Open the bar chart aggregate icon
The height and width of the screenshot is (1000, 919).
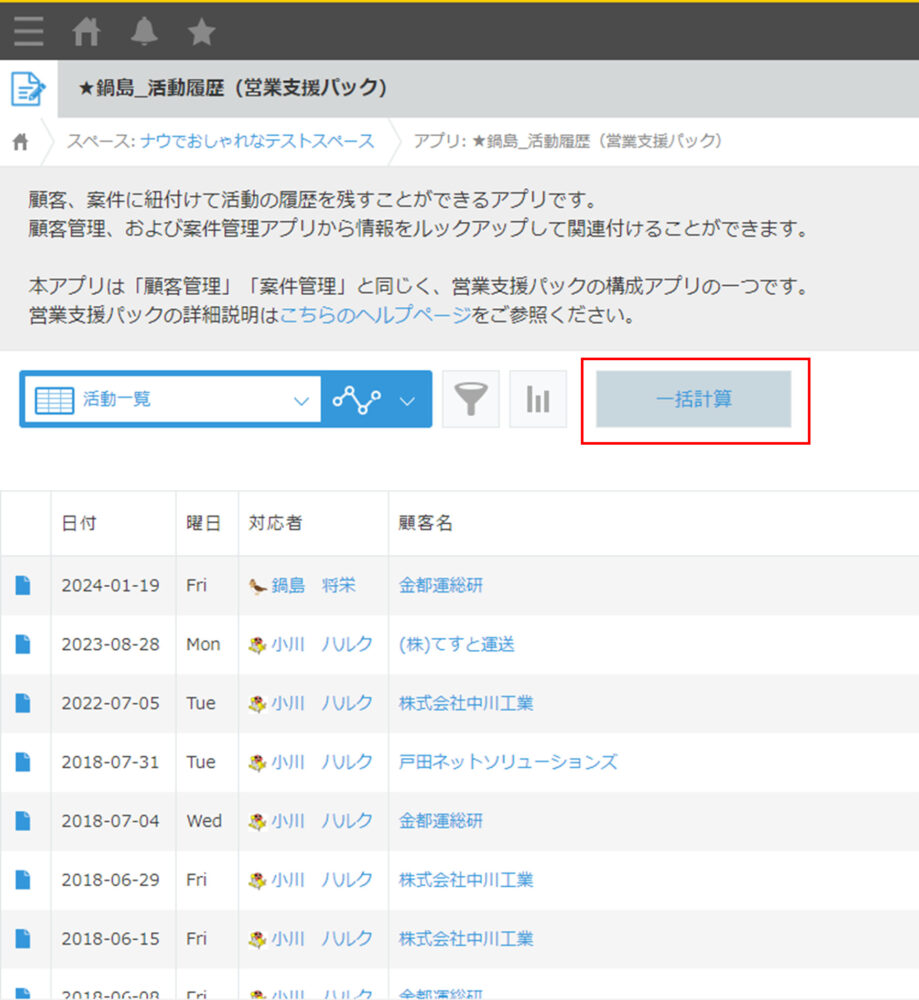pos(538,400)
